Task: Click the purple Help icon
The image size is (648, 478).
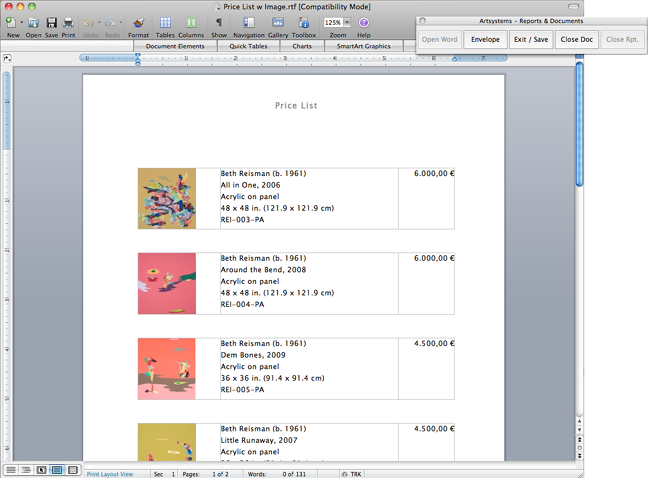Action: pos(363,22)
